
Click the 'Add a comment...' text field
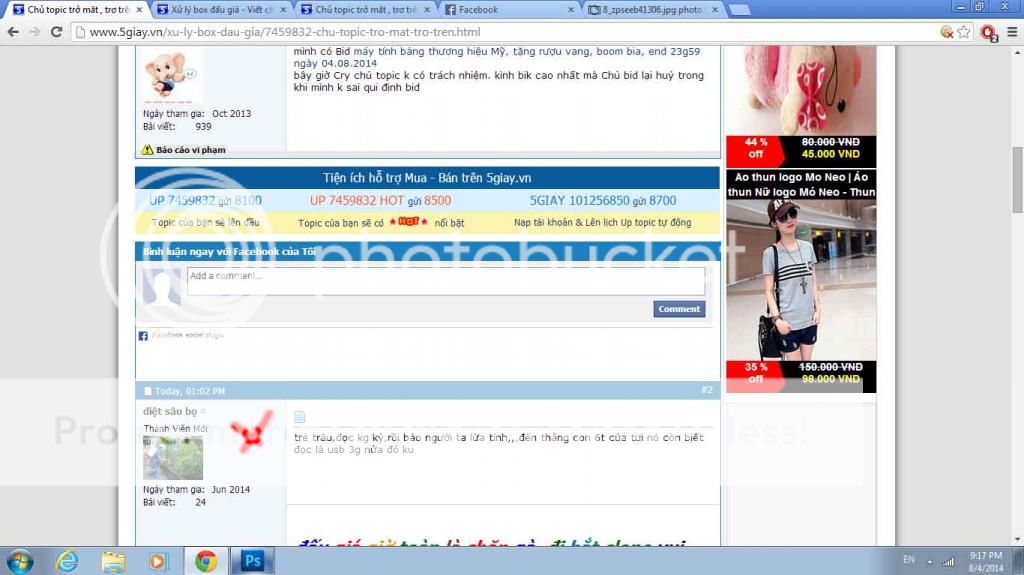445,280
